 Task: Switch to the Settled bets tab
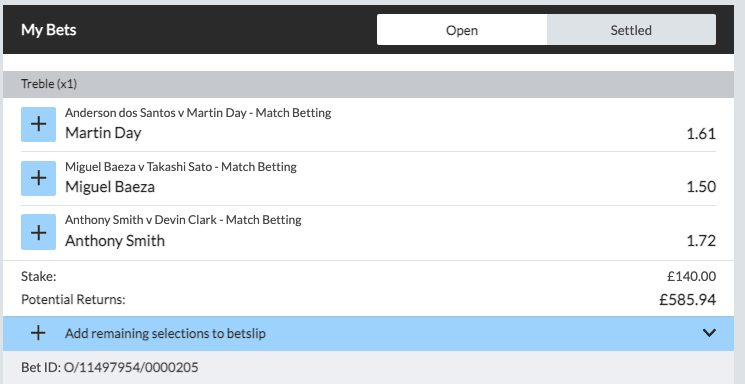(631, 30)
